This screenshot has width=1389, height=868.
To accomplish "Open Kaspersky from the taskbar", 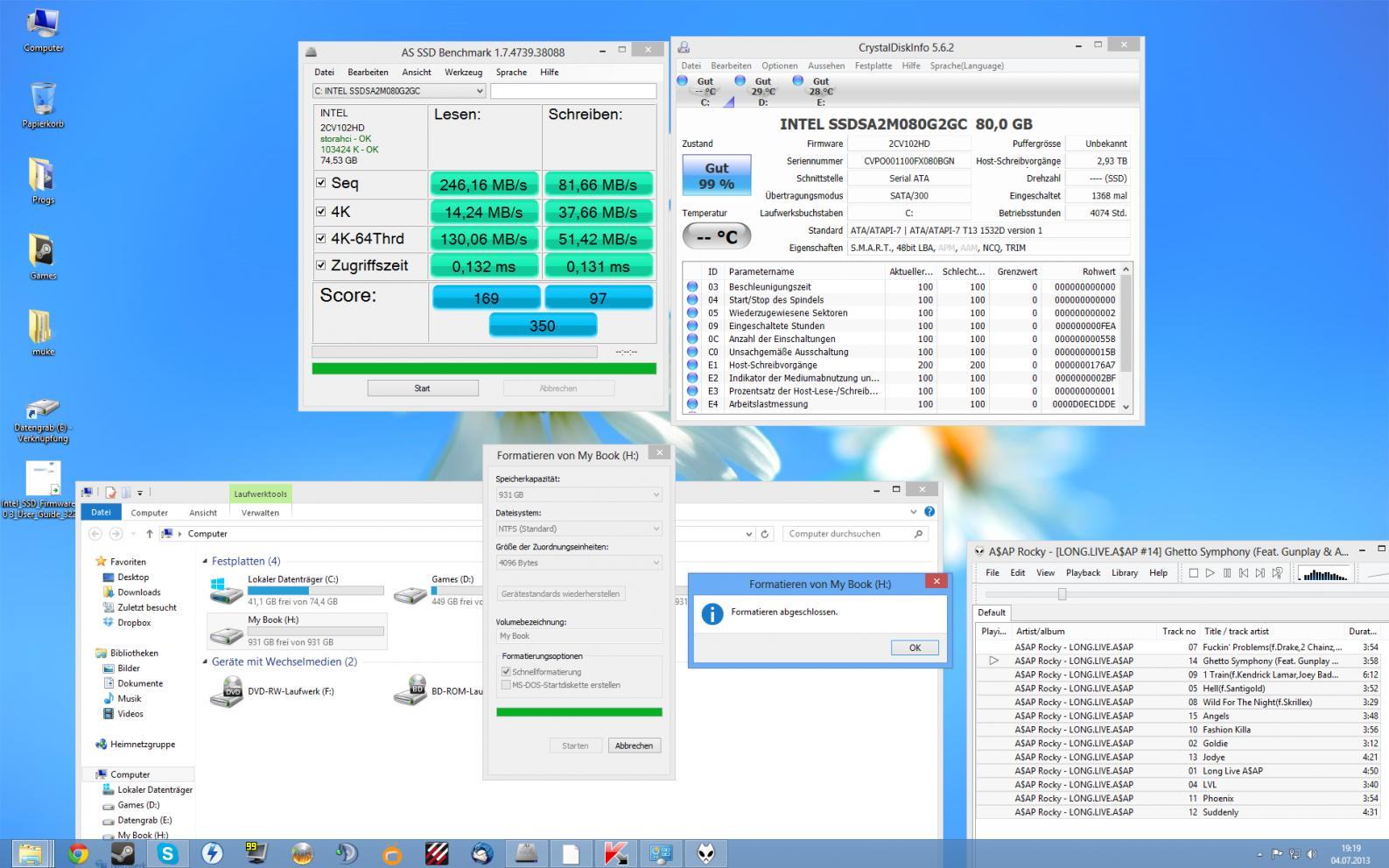I will pyautogui.click(x=615, y=853).
